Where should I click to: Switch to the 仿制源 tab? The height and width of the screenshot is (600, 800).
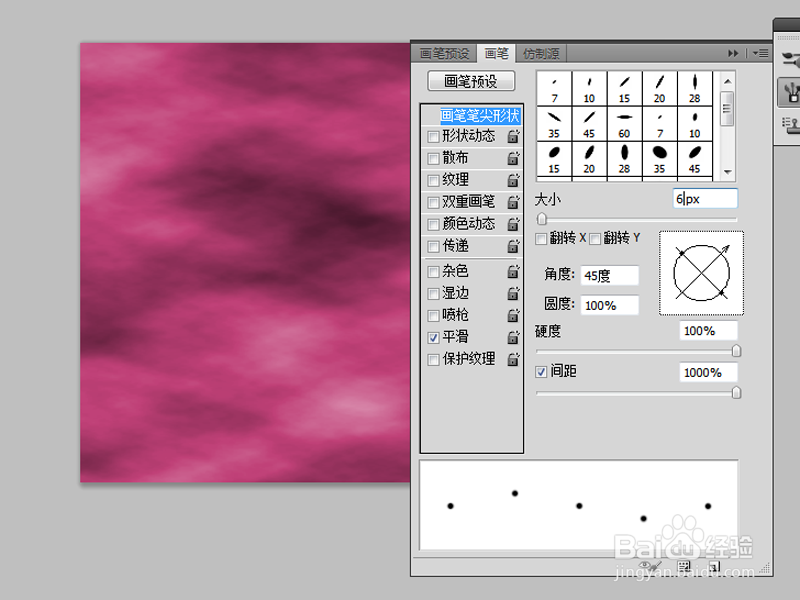[541, 54]
